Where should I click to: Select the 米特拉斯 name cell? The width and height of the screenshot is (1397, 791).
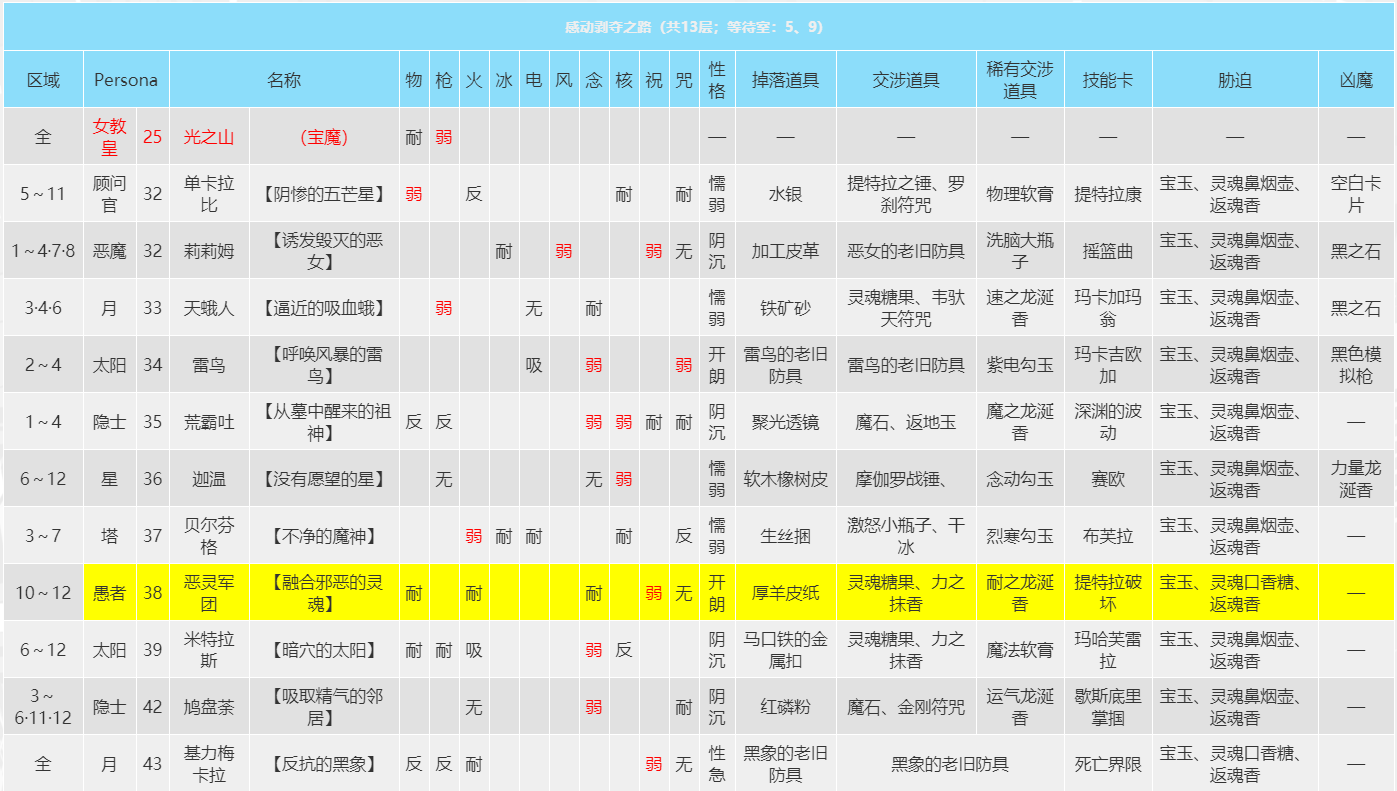pos(209,650)
